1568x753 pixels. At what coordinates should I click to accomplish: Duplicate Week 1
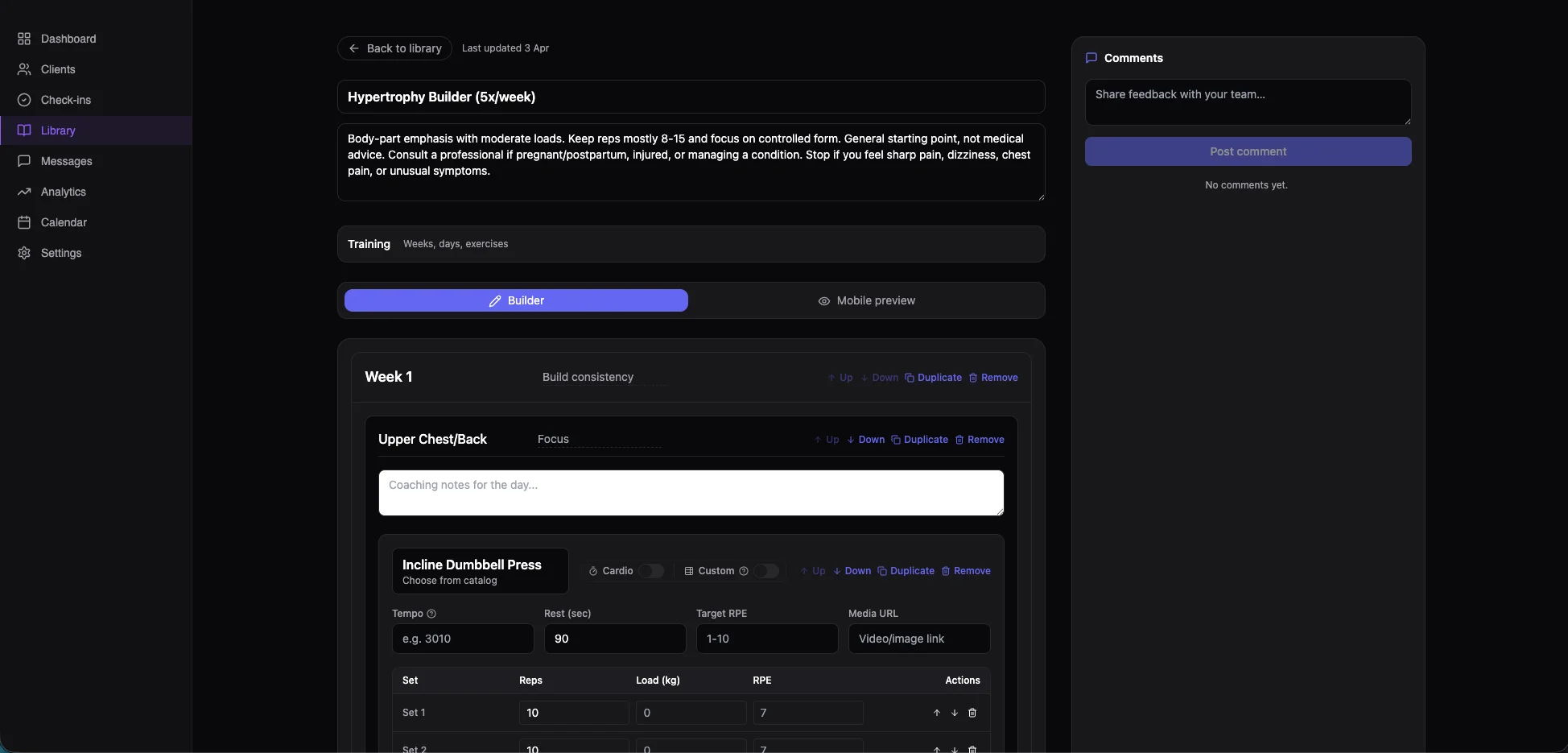933,378
